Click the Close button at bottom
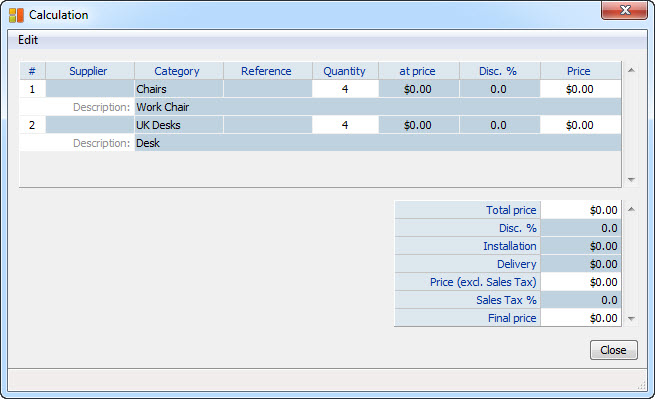The height and width of the screenshot is (399, 655). pos(613,350)
